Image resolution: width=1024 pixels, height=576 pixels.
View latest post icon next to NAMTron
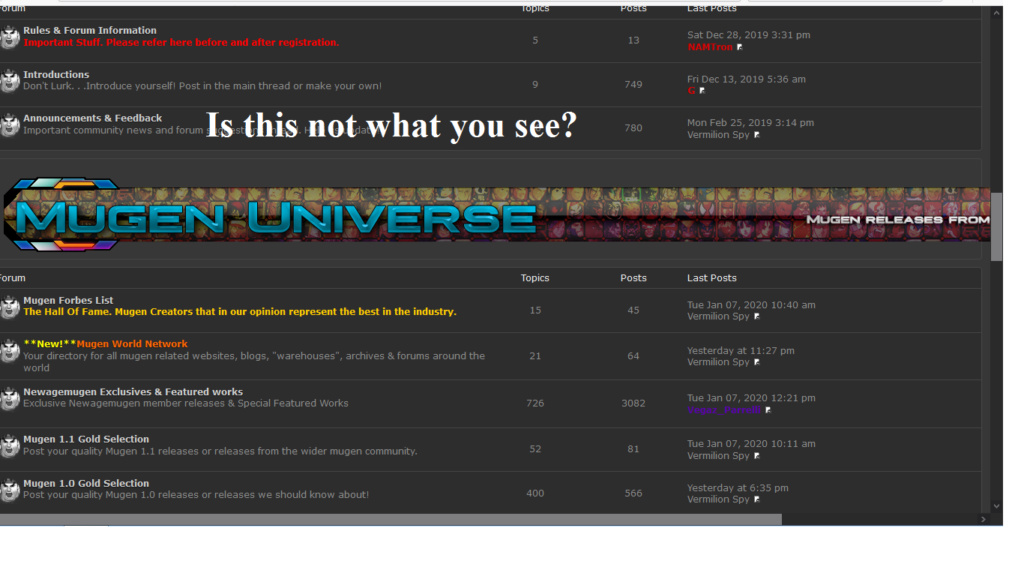[739, 47]
